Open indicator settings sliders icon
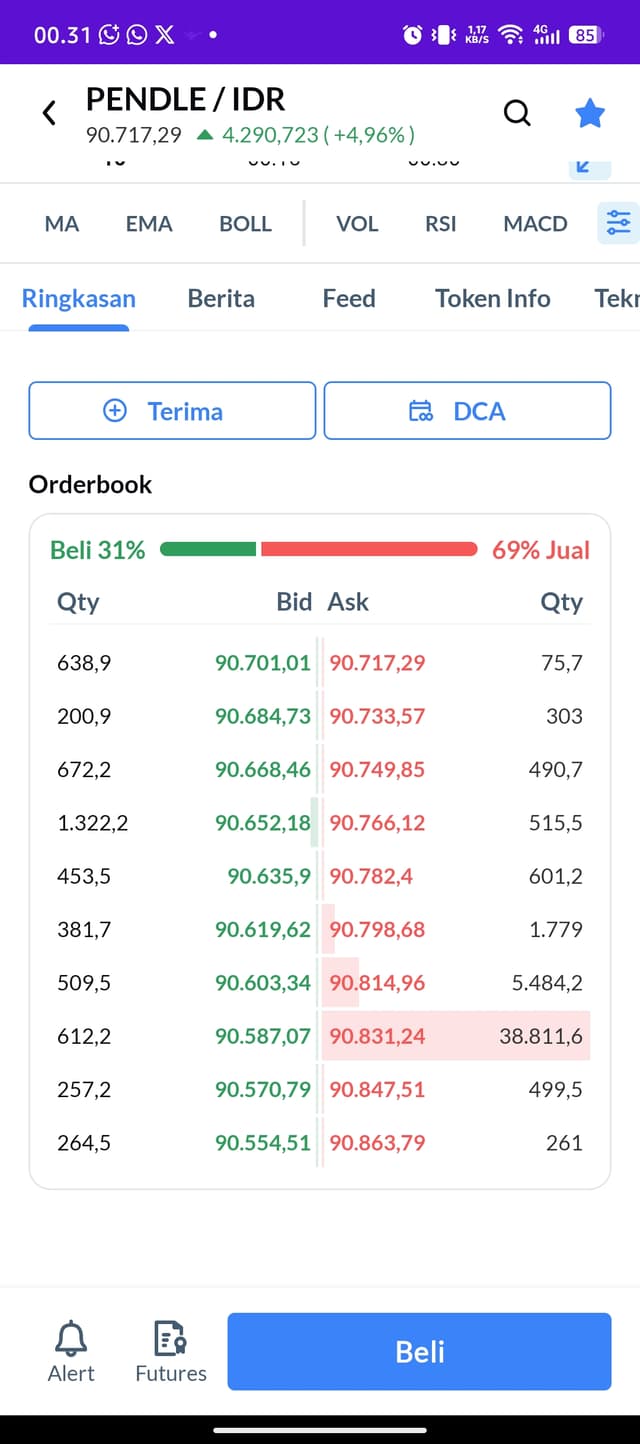Viewport: 640px width, 1444px height. 618,223
